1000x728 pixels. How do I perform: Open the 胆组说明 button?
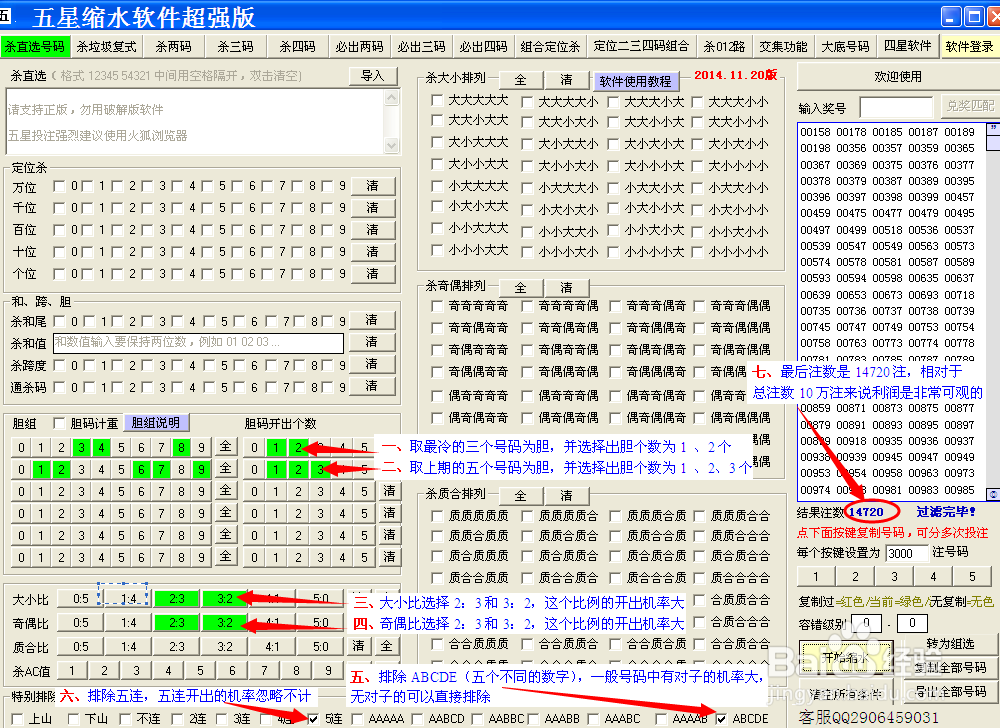coord(156,423)
